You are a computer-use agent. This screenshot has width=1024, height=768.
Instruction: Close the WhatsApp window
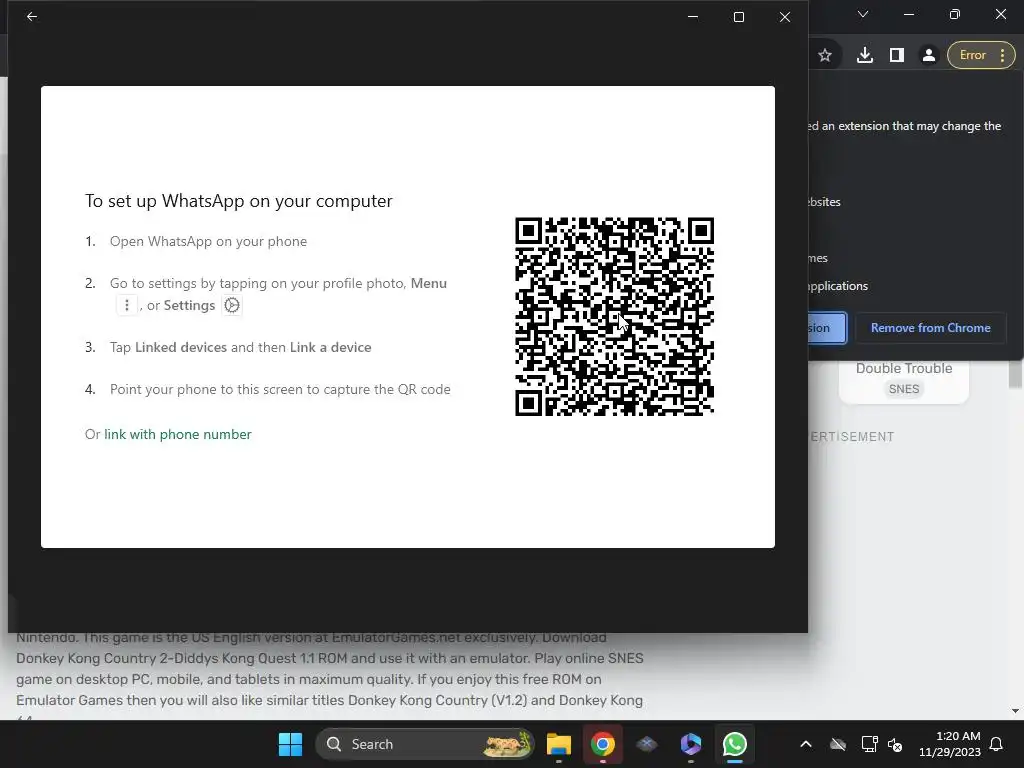click(785, 17)
